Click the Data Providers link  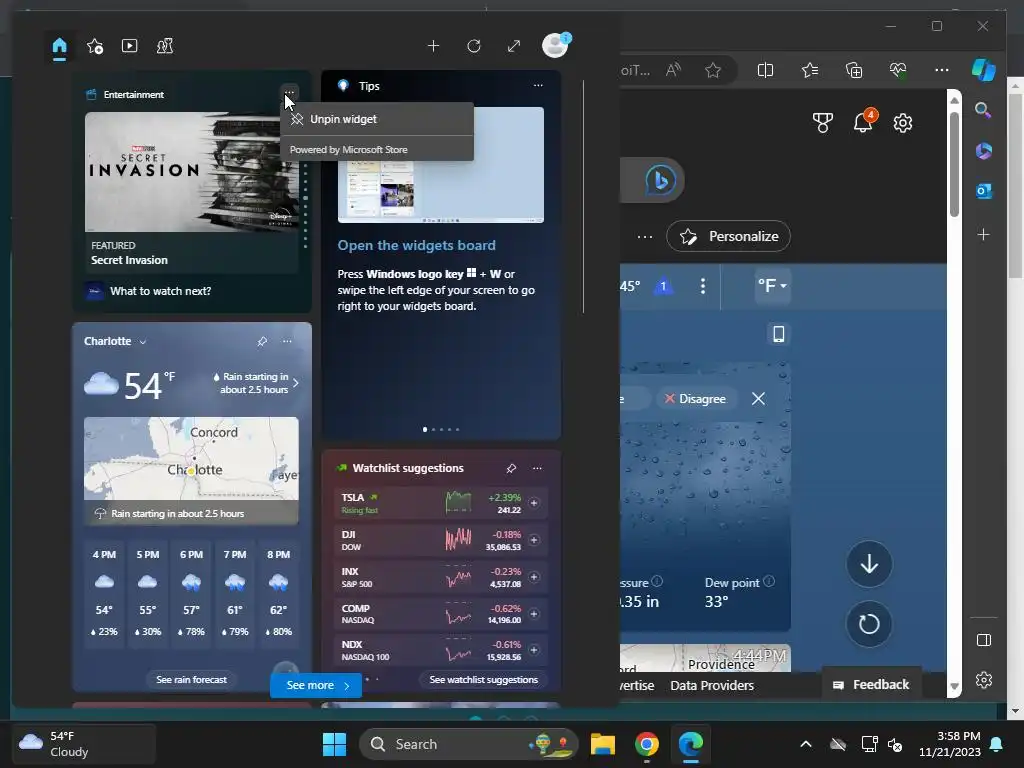(x=712, y=686)
